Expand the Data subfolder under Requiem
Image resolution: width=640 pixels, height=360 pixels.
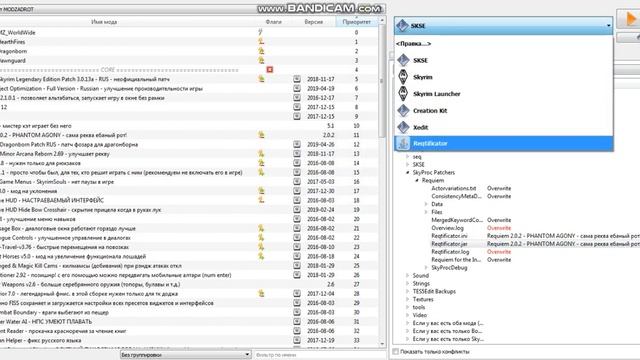click(x=426, y=204)
